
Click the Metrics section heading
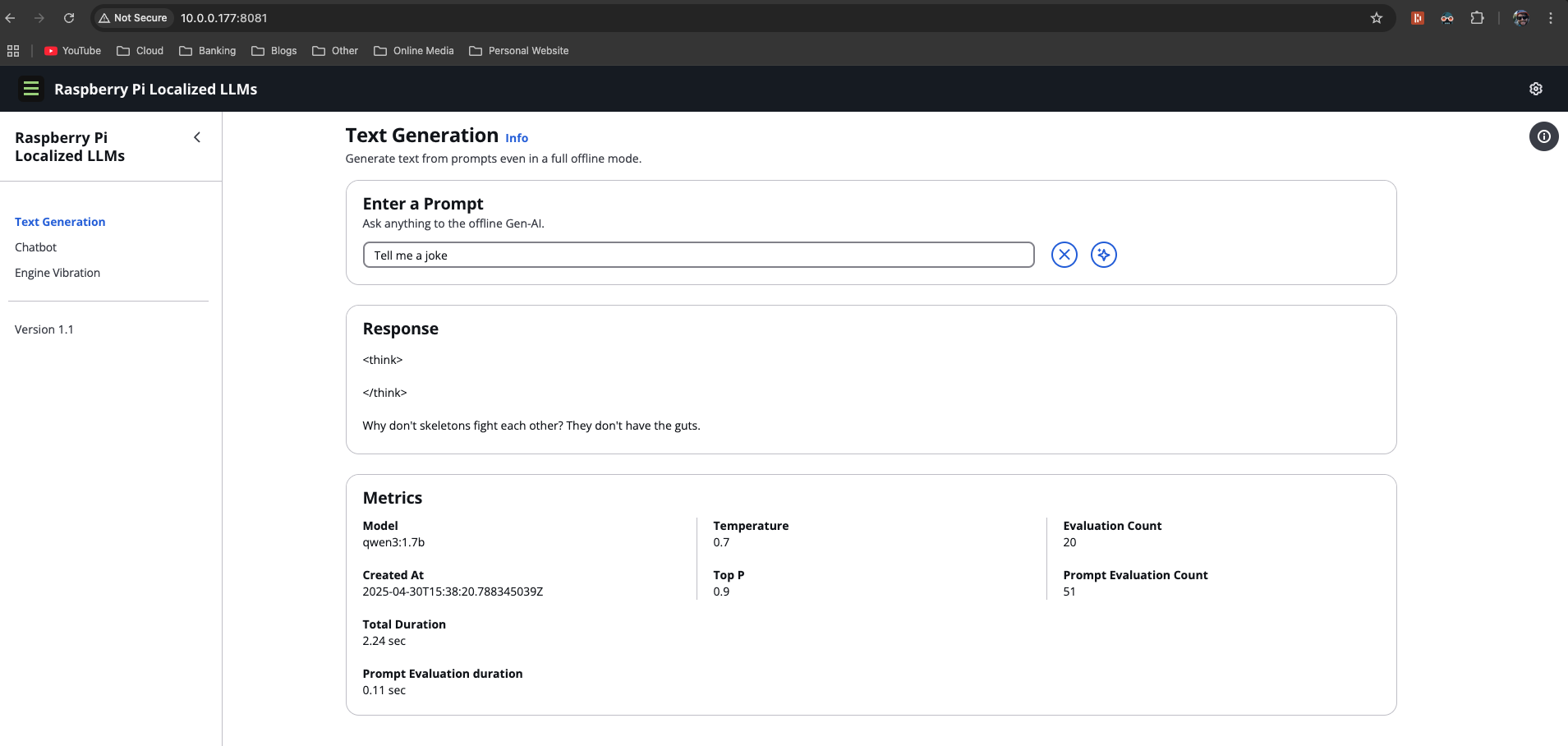[393, 498]
